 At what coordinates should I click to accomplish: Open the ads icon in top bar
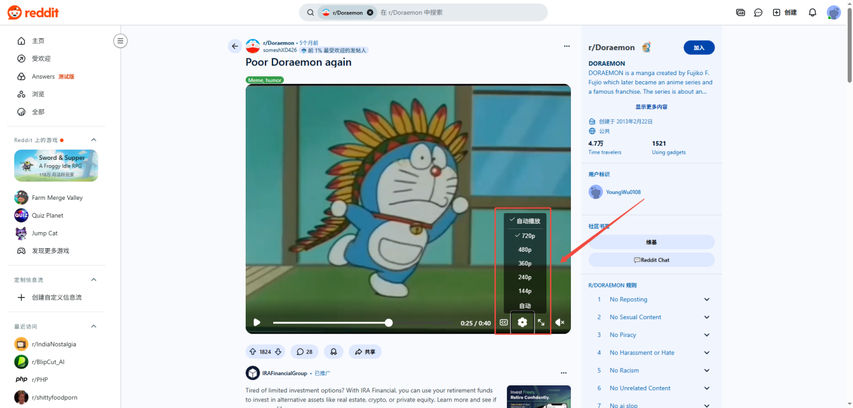click(740, 13)
